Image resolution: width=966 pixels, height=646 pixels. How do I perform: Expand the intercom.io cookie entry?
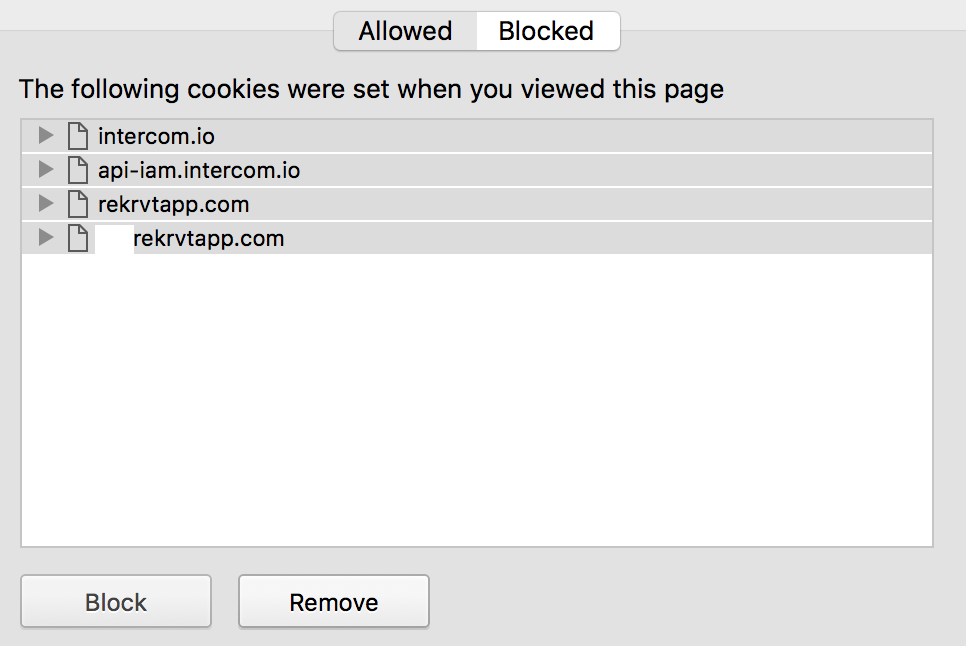[45, 136]
